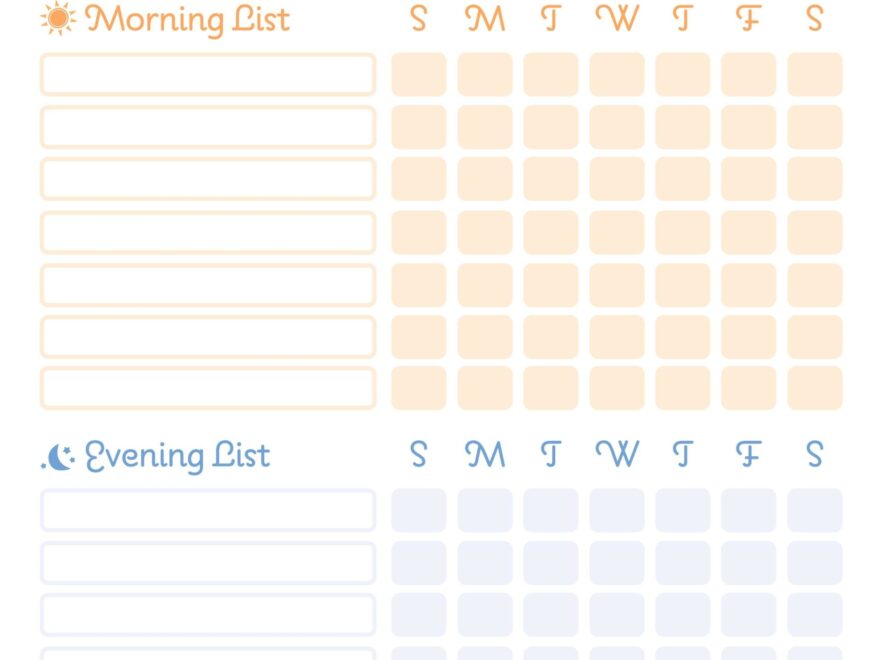Click the blue F day header
The height and width of the screenshot is (660, 880).
(x=748, y=454)
